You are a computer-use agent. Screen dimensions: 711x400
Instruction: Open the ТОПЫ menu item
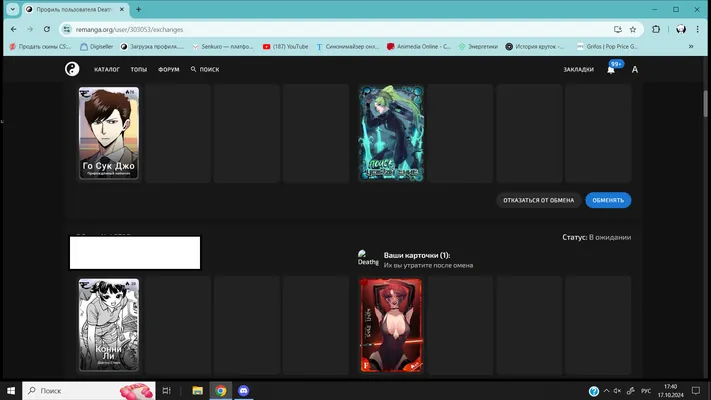pyautogui.click(x=139, y=69)
